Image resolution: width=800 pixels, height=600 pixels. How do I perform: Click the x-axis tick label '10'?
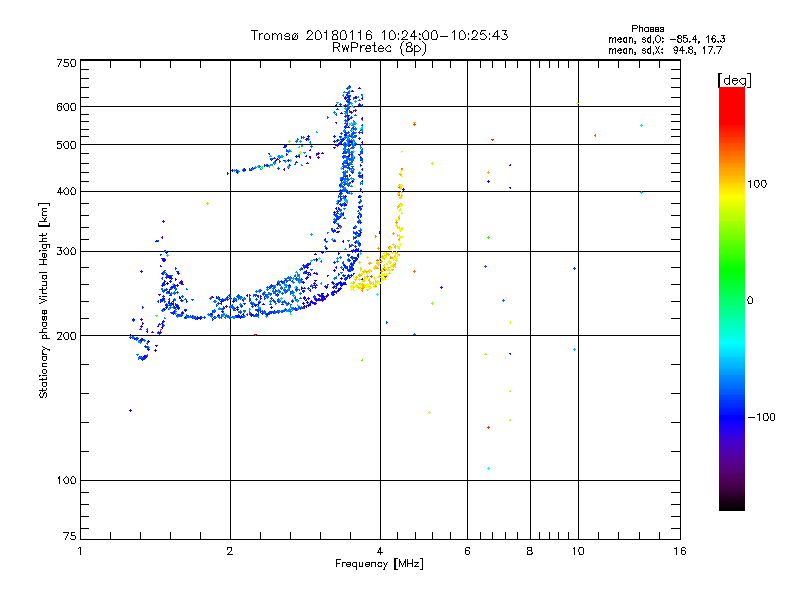click(578, 551)
